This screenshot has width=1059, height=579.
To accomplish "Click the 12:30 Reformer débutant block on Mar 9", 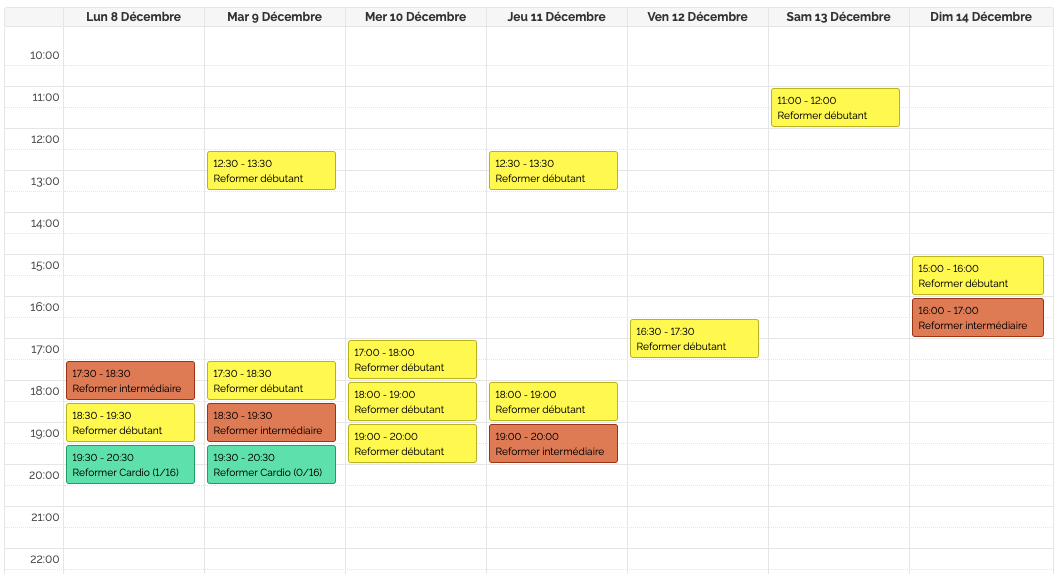I will [x=270, y=170].
